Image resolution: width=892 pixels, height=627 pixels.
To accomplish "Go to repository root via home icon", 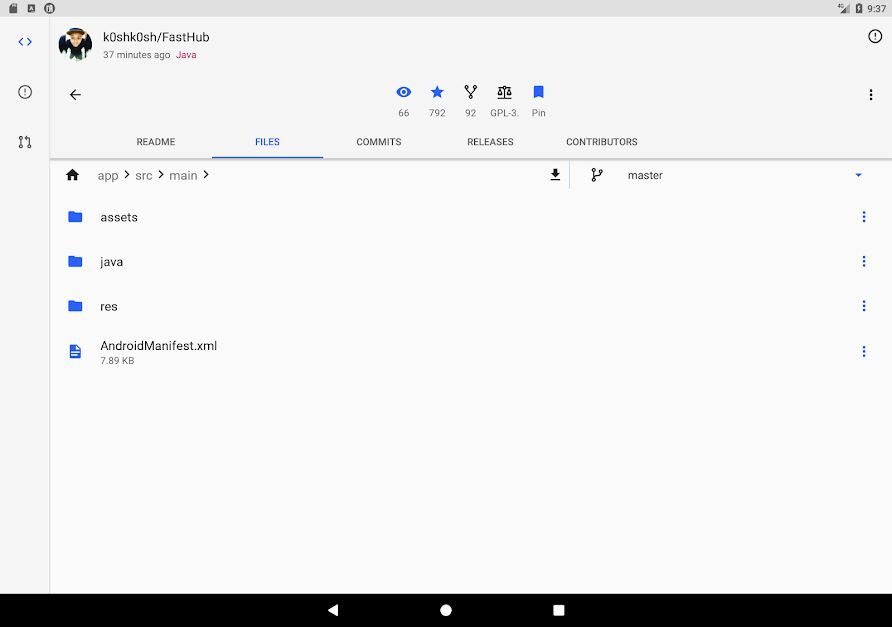I will [x=72, y=175].
